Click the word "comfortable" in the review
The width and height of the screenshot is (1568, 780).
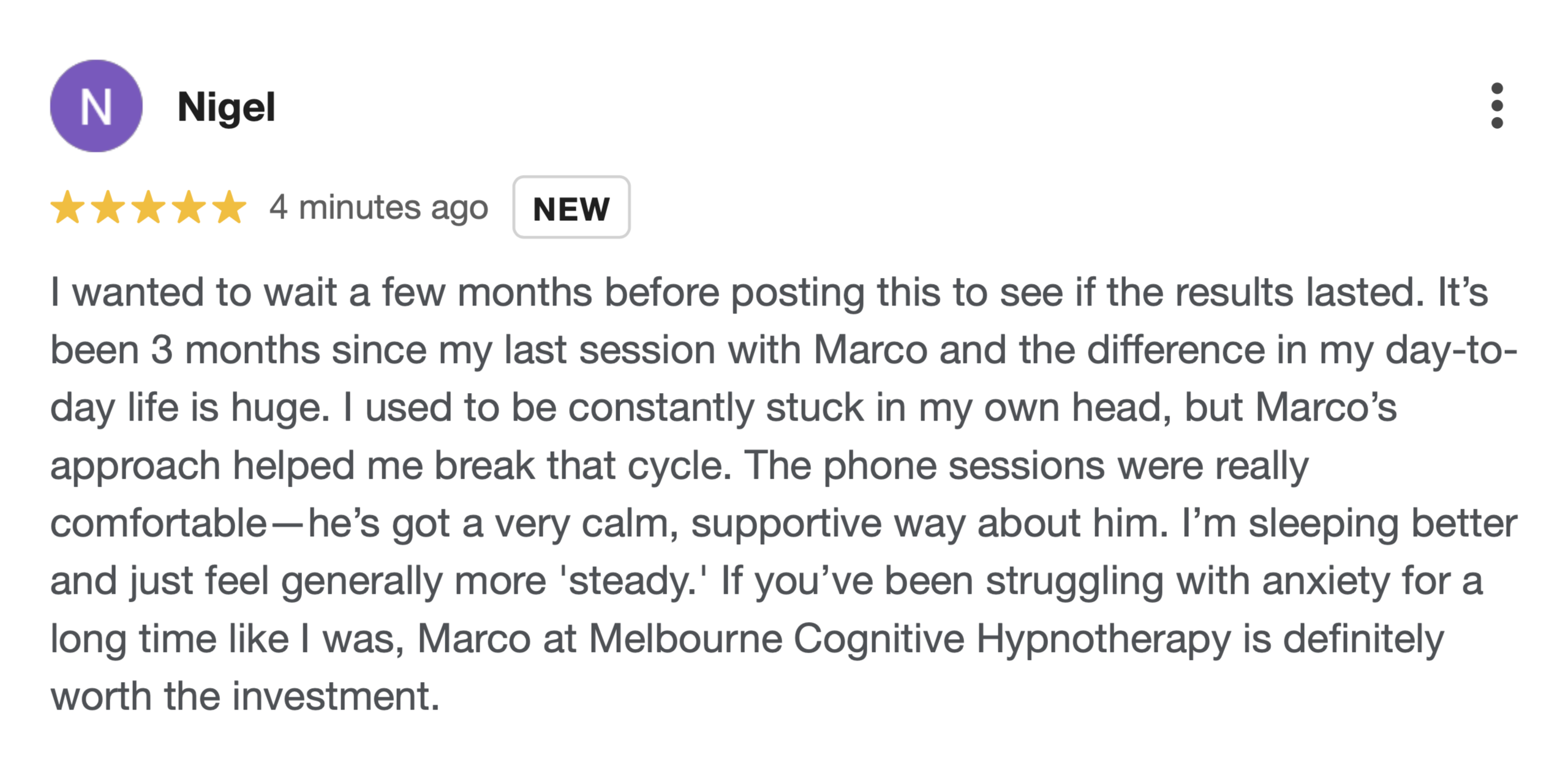tap(158, 523)
